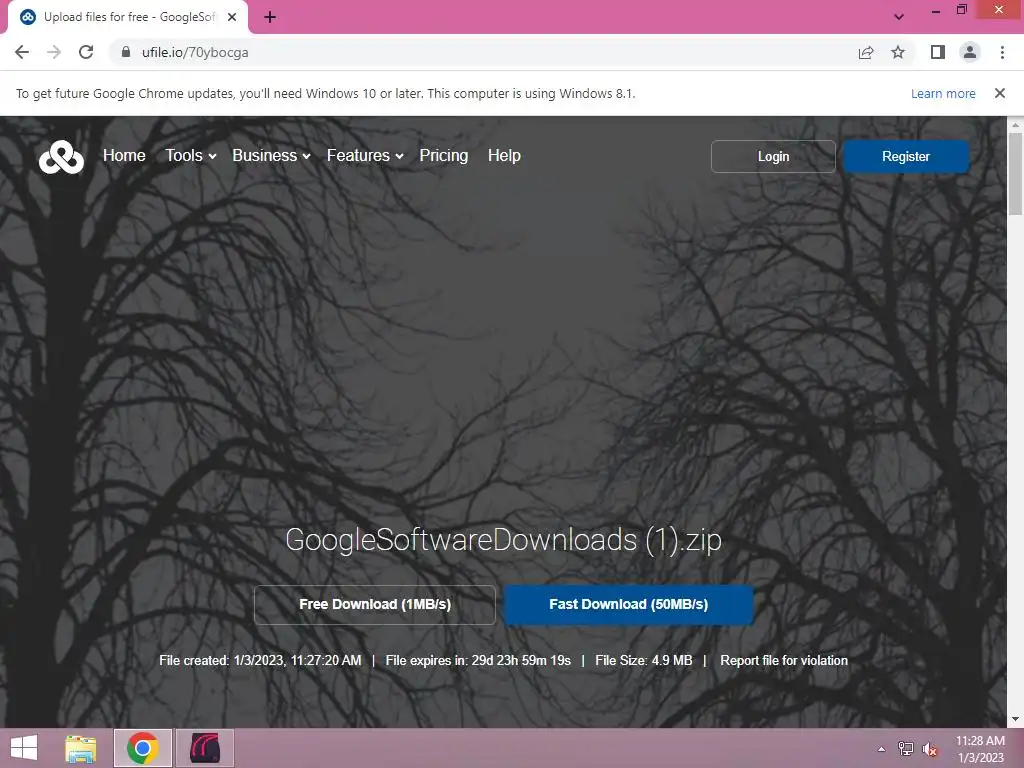Expand the Tools dropdown menu
The image size is (1024, 768).
click(190, 155)
